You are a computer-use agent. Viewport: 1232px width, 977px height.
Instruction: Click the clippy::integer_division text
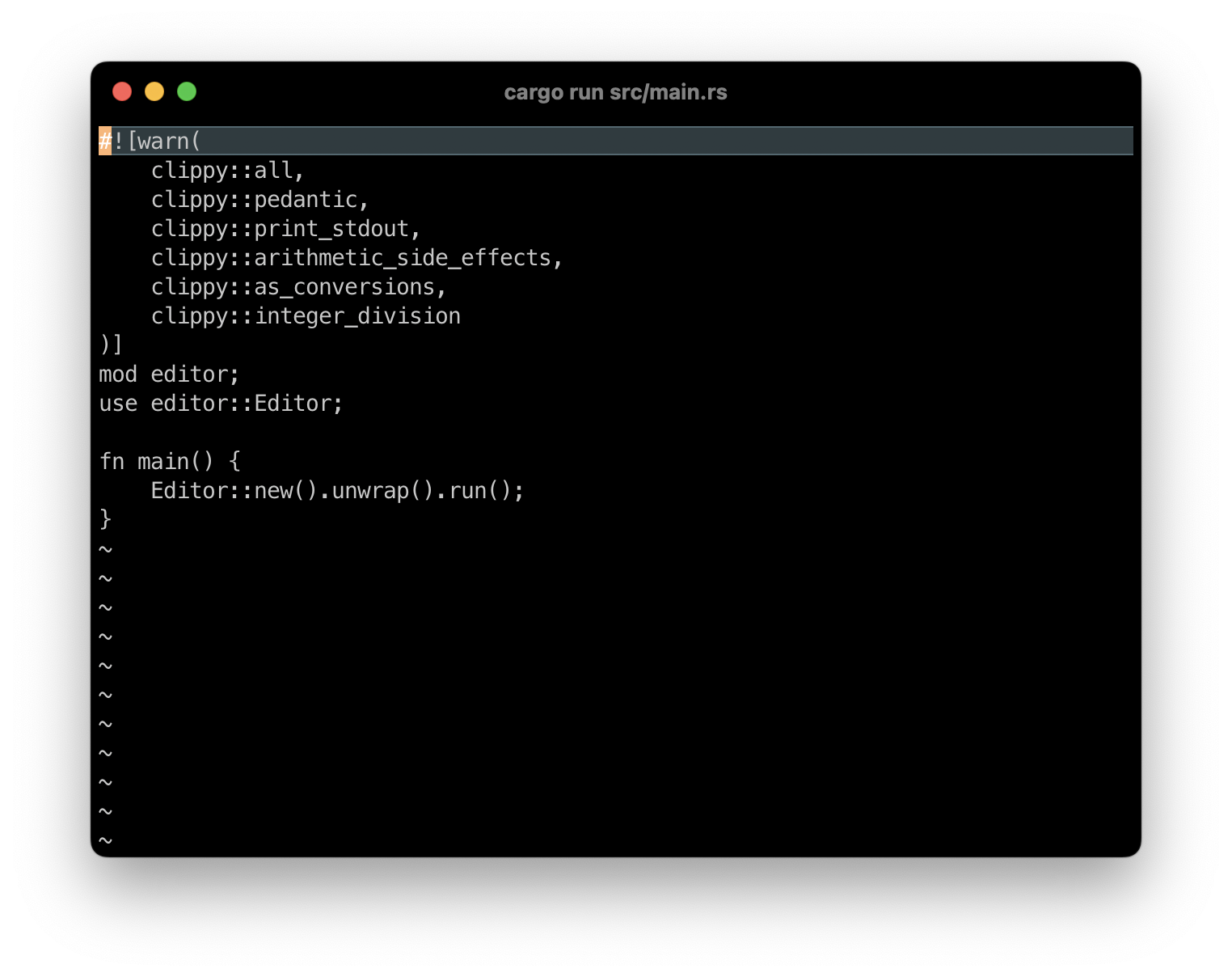305,315
